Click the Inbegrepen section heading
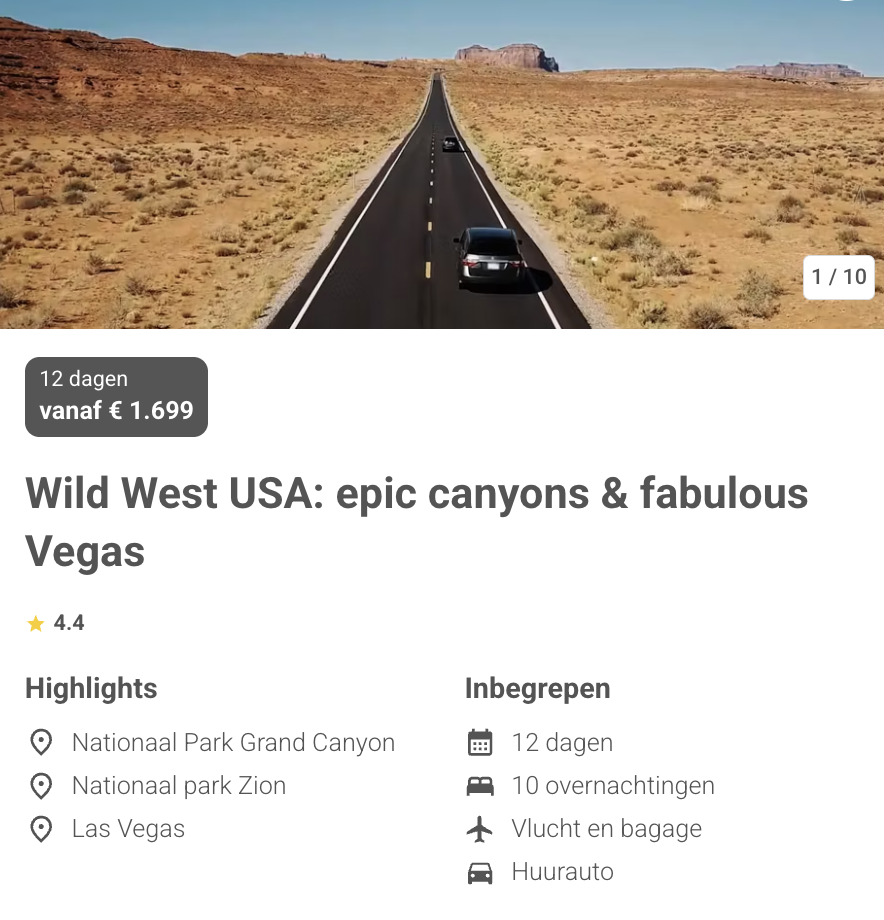Image resolution: width=884 pixels, height=920 pixels. [x=537, y=689]
